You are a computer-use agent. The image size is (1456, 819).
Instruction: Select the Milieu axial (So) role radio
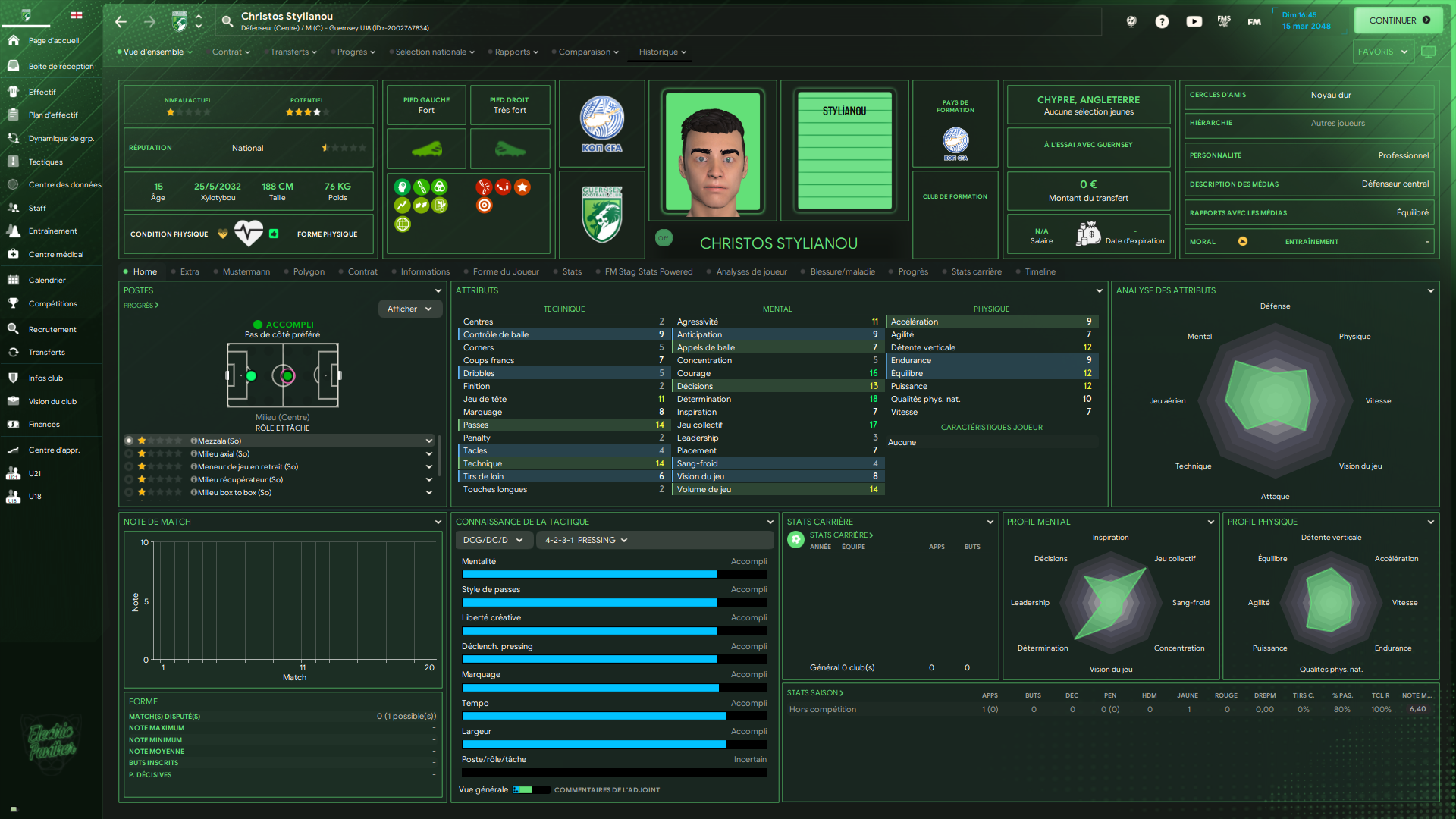129,453
